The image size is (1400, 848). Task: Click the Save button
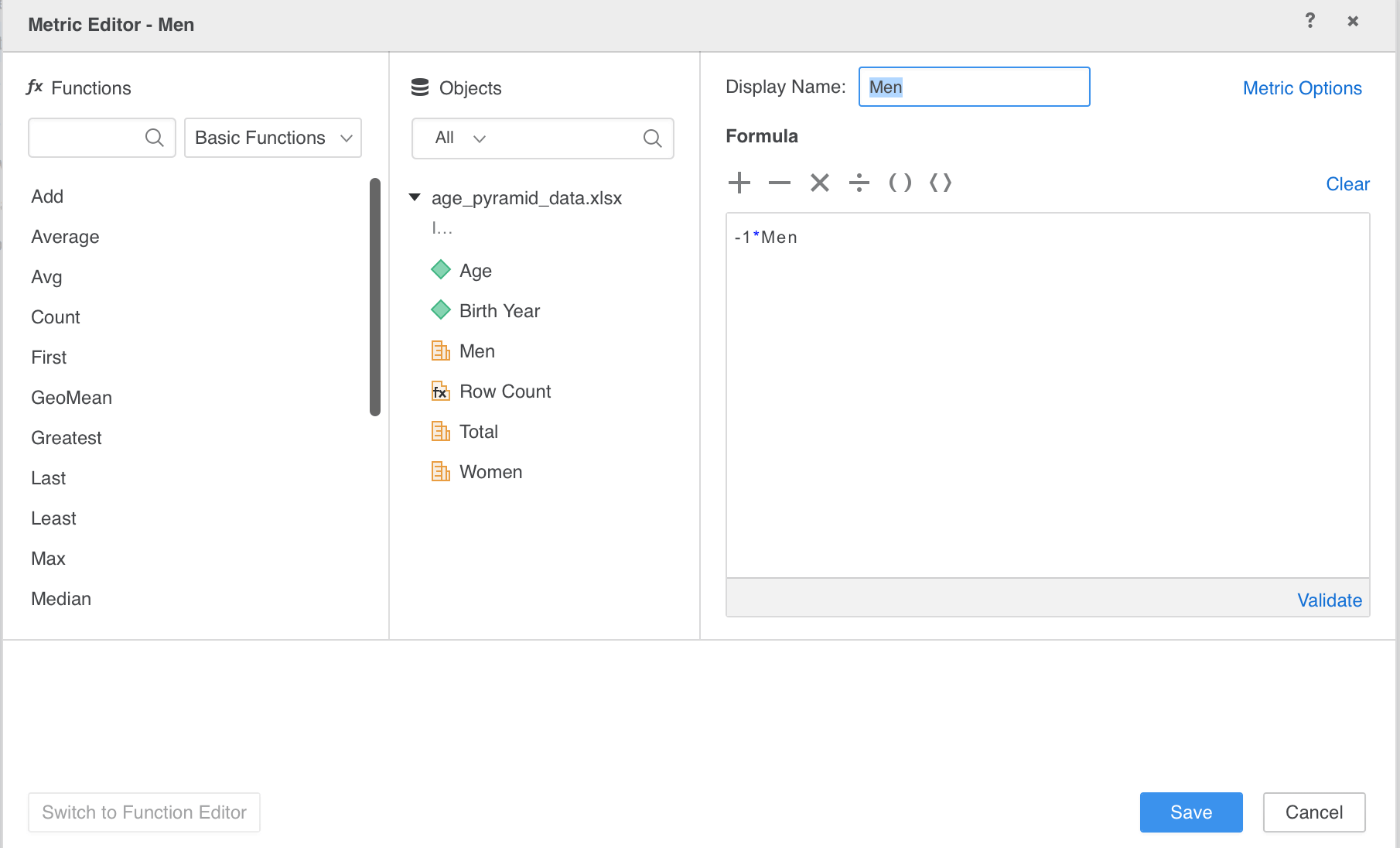point(1191,812)
